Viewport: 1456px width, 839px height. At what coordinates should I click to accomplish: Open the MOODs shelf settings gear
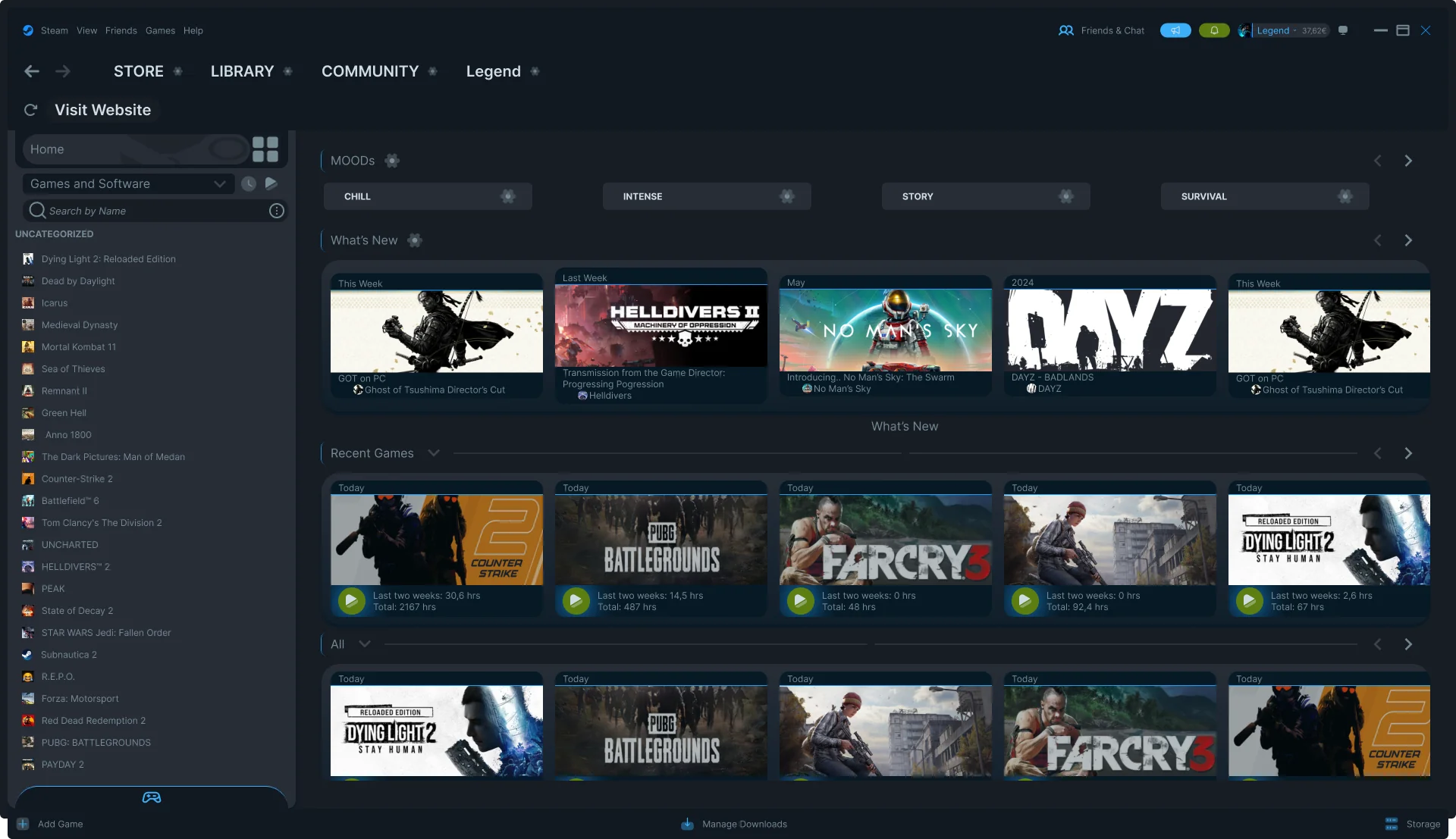point(392,161)
